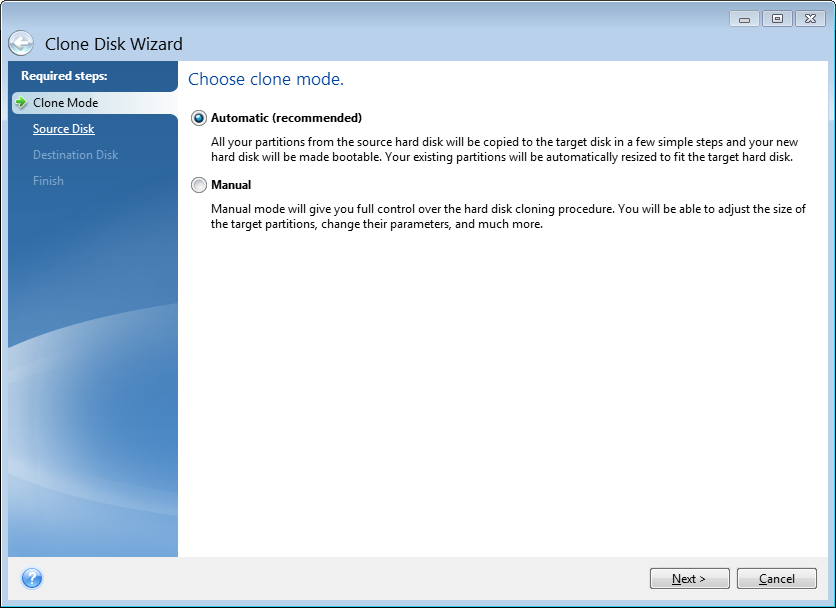Cancel the Clone Disk Wizard

776,579
